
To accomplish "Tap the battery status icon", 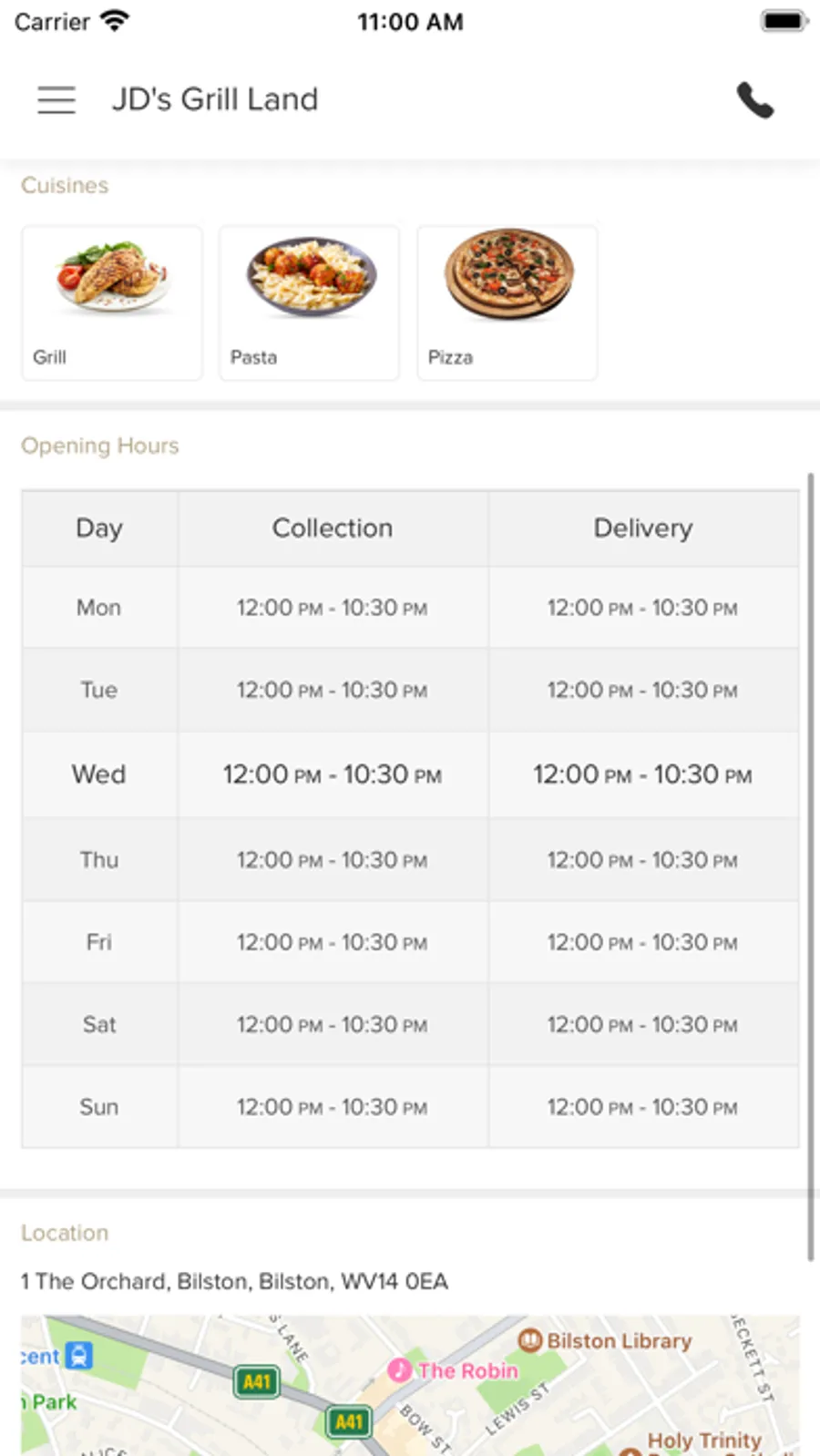I will (783, 21).
